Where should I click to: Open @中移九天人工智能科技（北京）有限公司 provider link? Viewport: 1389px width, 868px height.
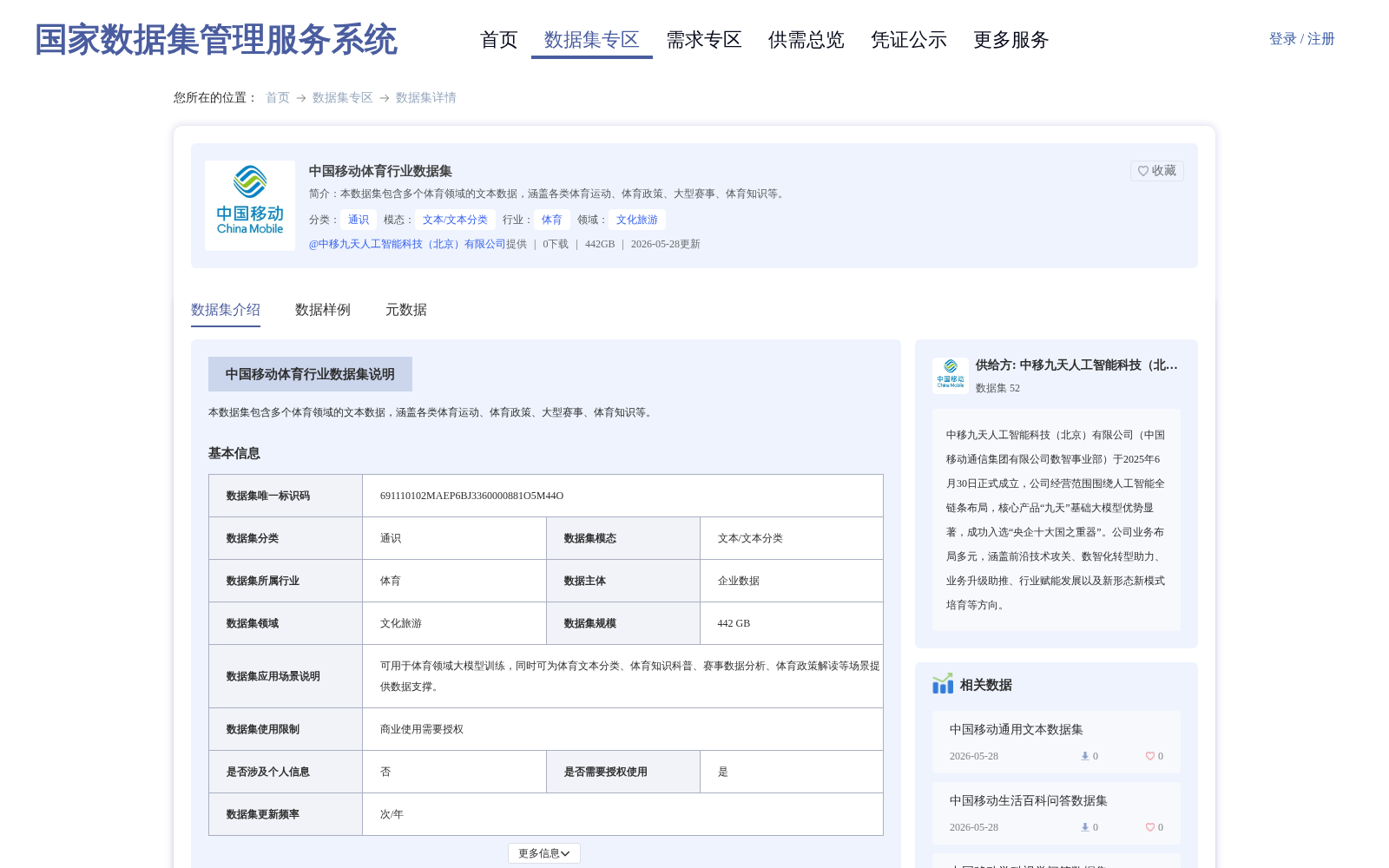click(x=407, y=244)
